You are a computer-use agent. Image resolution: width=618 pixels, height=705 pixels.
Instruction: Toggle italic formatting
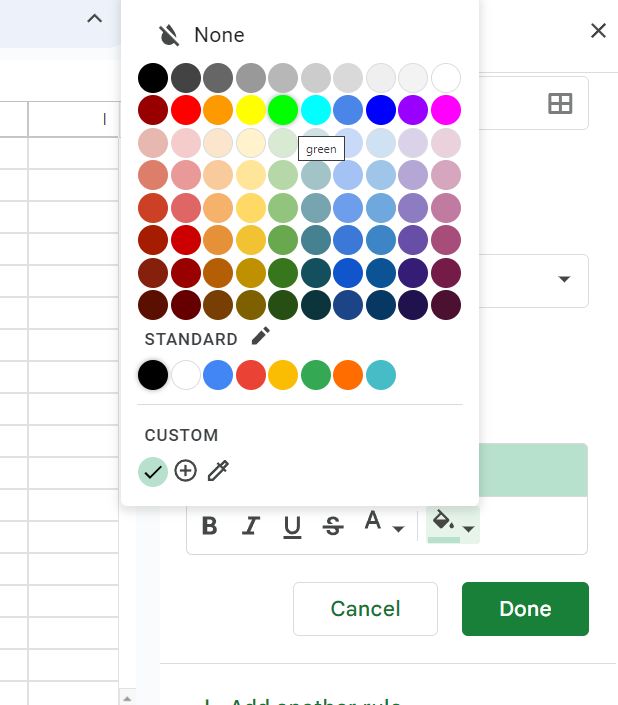251,525
